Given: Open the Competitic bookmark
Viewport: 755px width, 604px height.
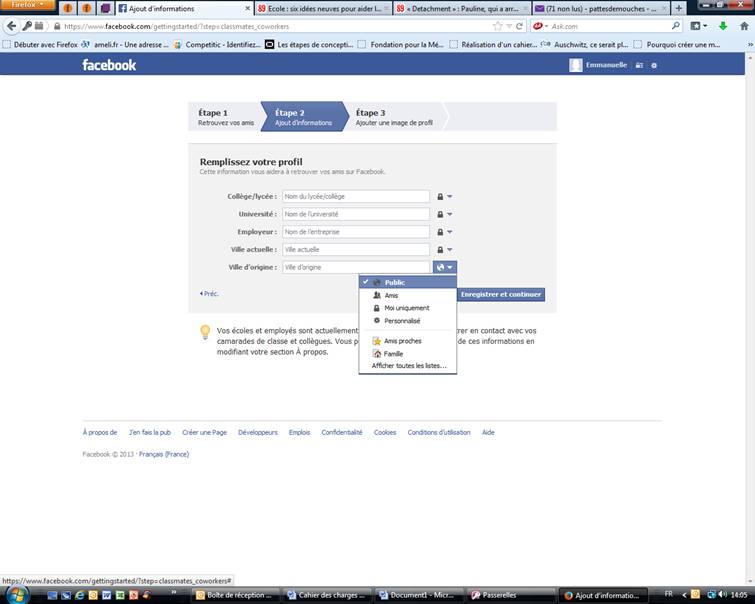Looking at the screenshot, I should coord(217,45).
